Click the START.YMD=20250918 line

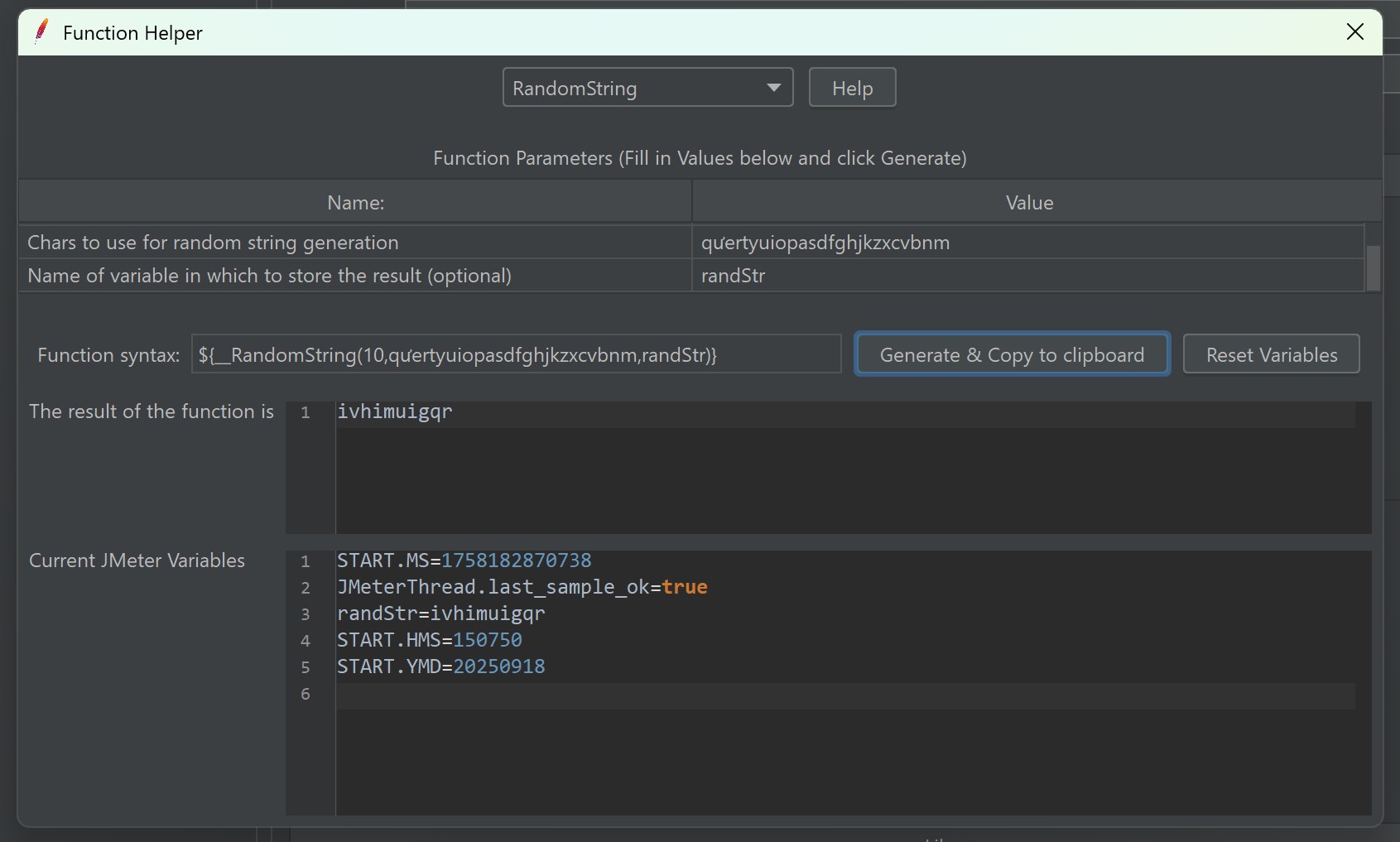coord(440,667)
